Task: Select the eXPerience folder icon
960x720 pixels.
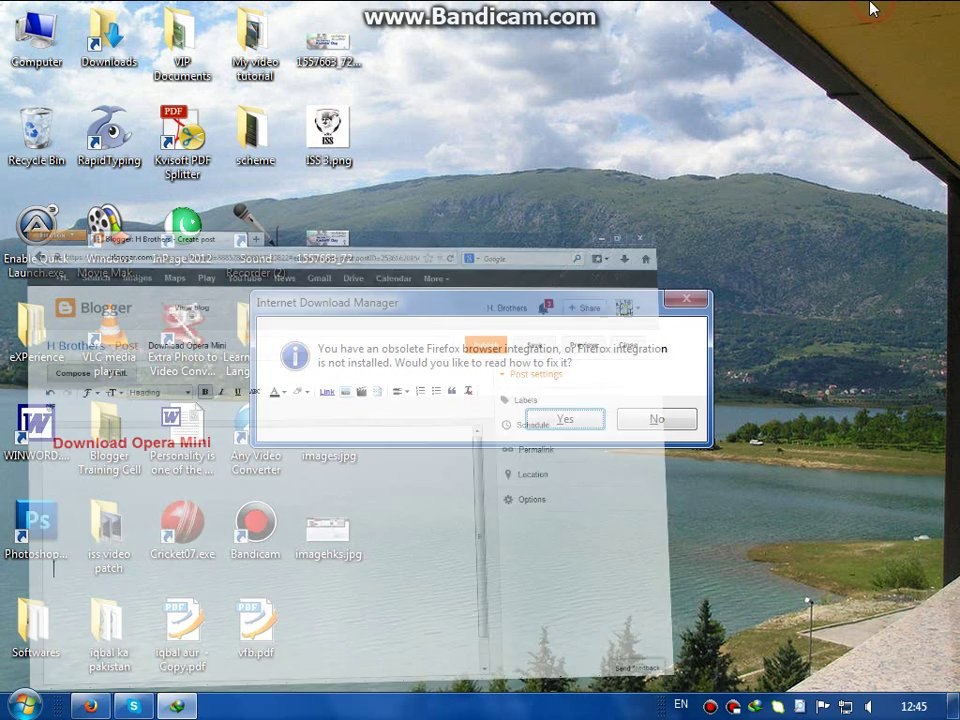Action: [36, 334]
